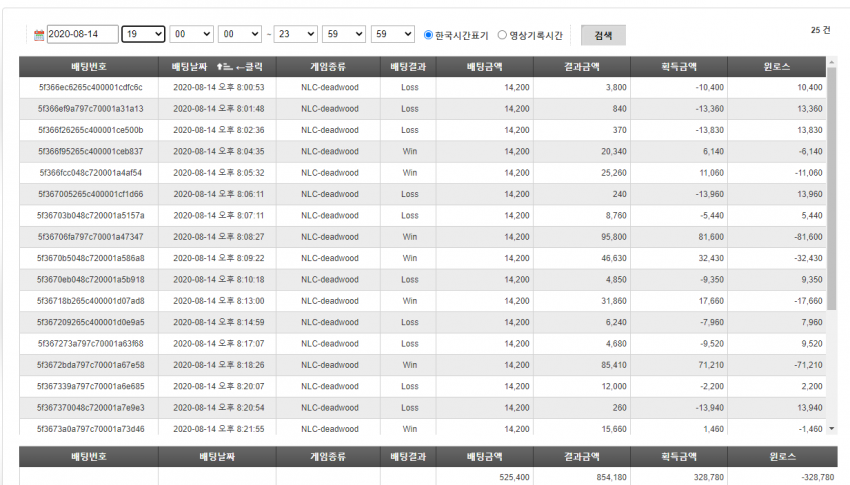The image size is (850, 485).
Task: Click timestamp 2020-08-14 오후 8:00:53
Action: (218, 87)
